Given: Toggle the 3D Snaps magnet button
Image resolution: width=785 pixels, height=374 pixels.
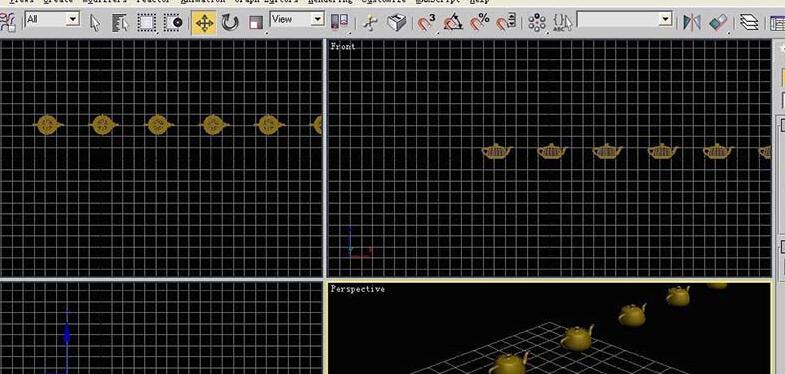Looking at the screenshot, I should [426, 23].
